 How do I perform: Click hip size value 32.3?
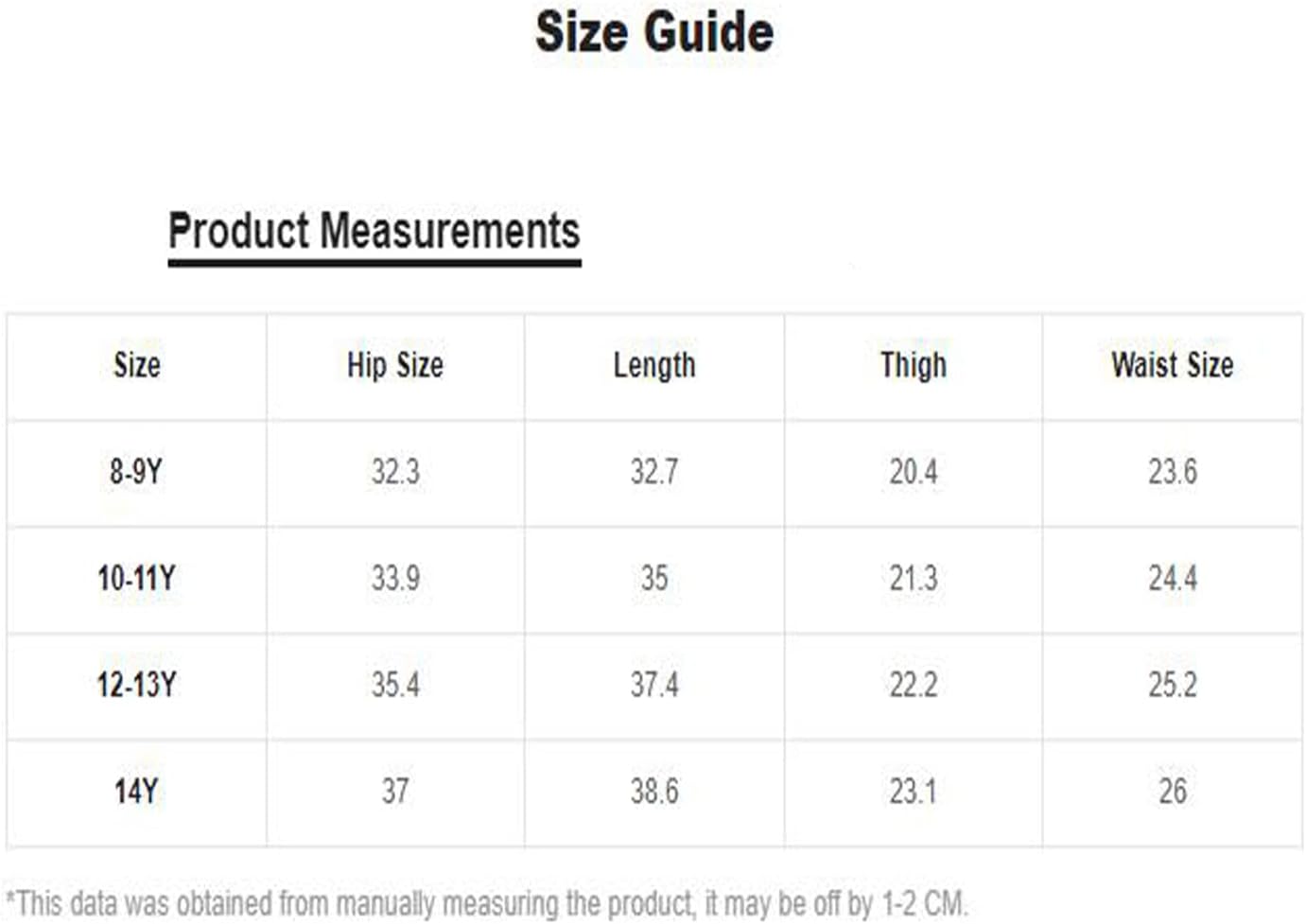tap(395, 471)
